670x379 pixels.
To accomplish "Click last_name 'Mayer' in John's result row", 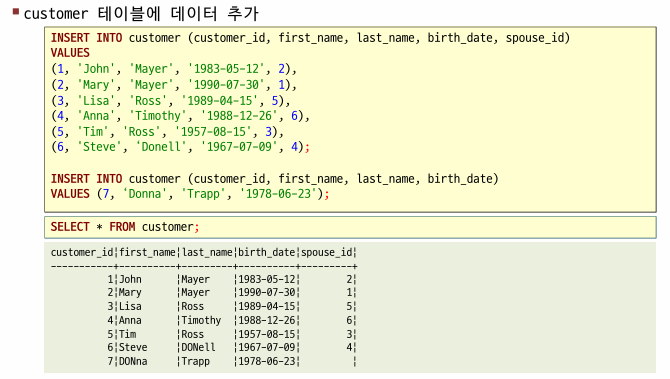I will point(196,279).
